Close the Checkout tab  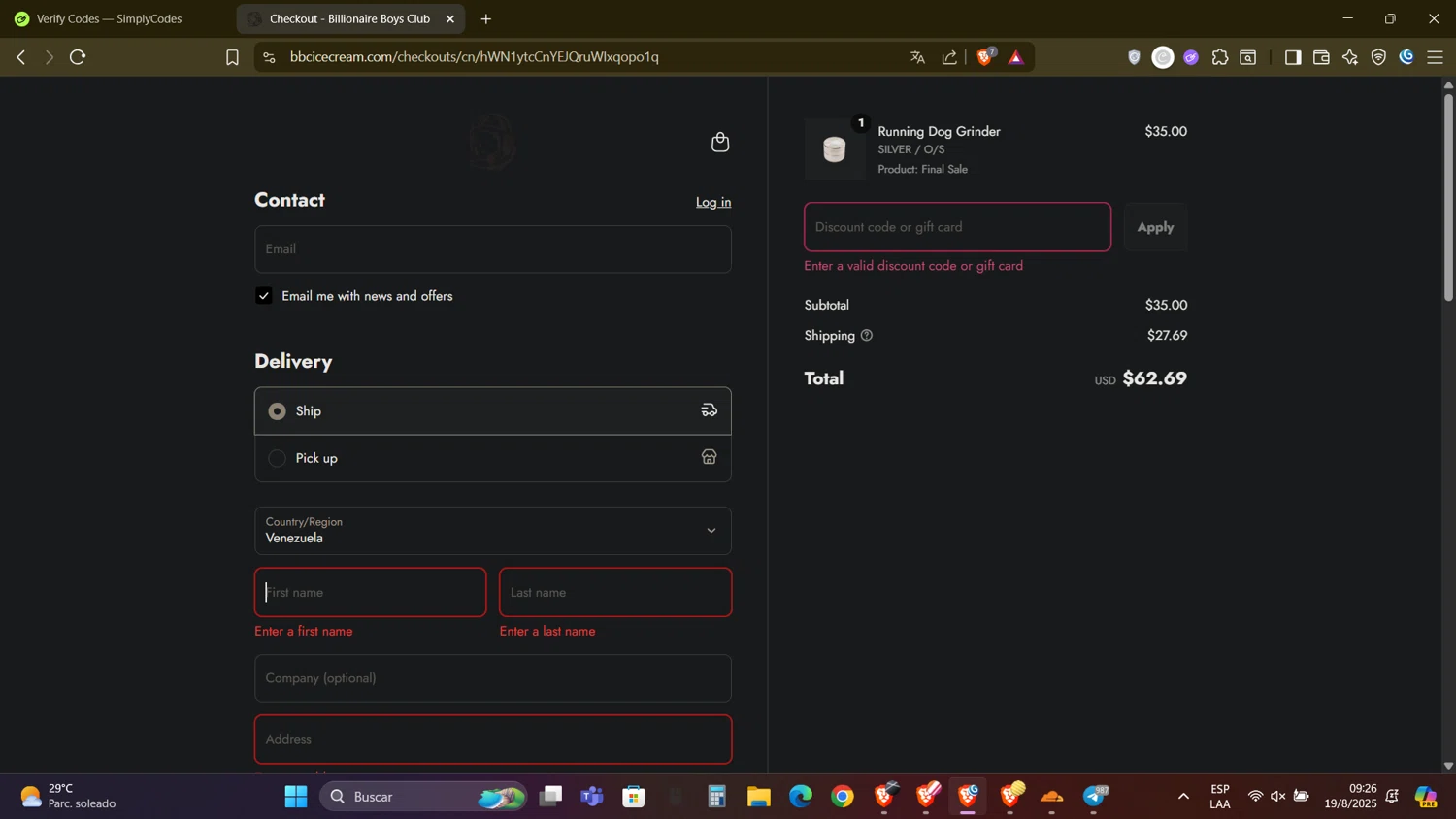(x=450, y=18)
